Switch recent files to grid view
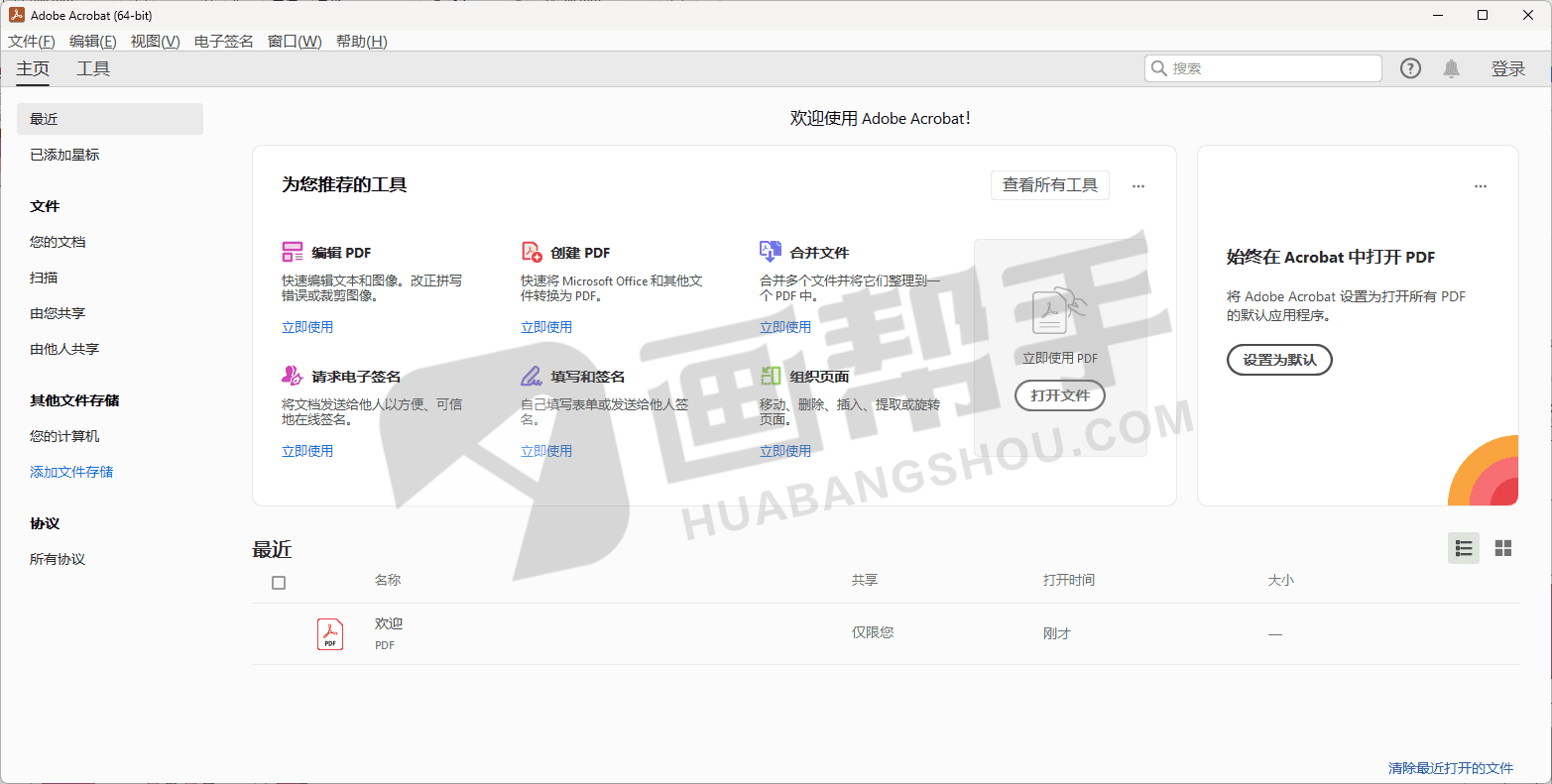Image resolution: width=1552 pixels, height=784 pixels. click(1503, 548)
